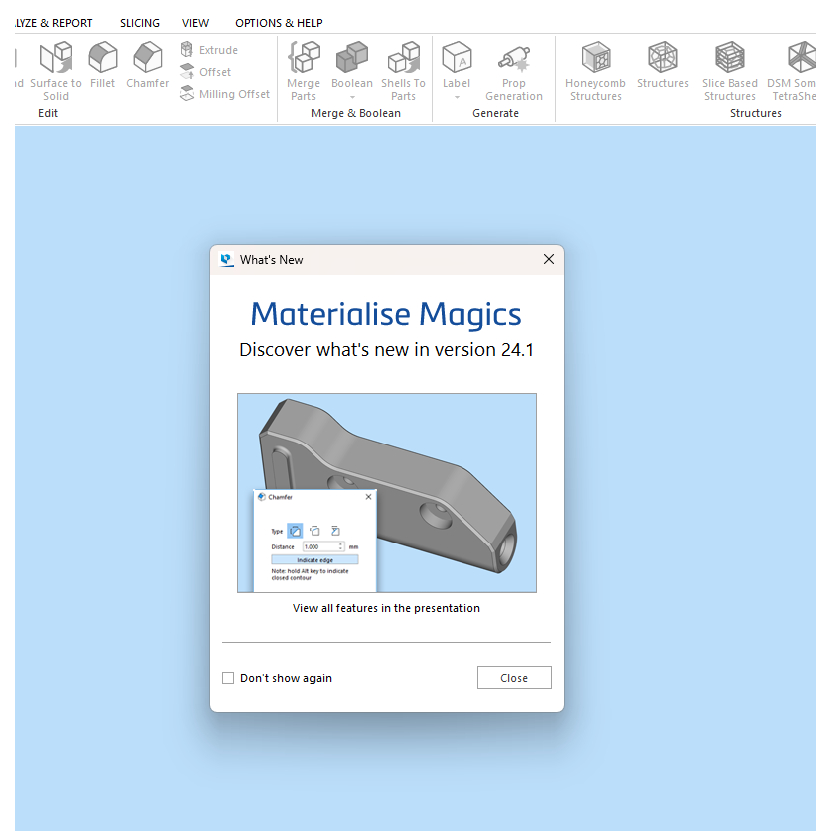Open the Slicing ribbon tab
831x831 pixels.
139,23
